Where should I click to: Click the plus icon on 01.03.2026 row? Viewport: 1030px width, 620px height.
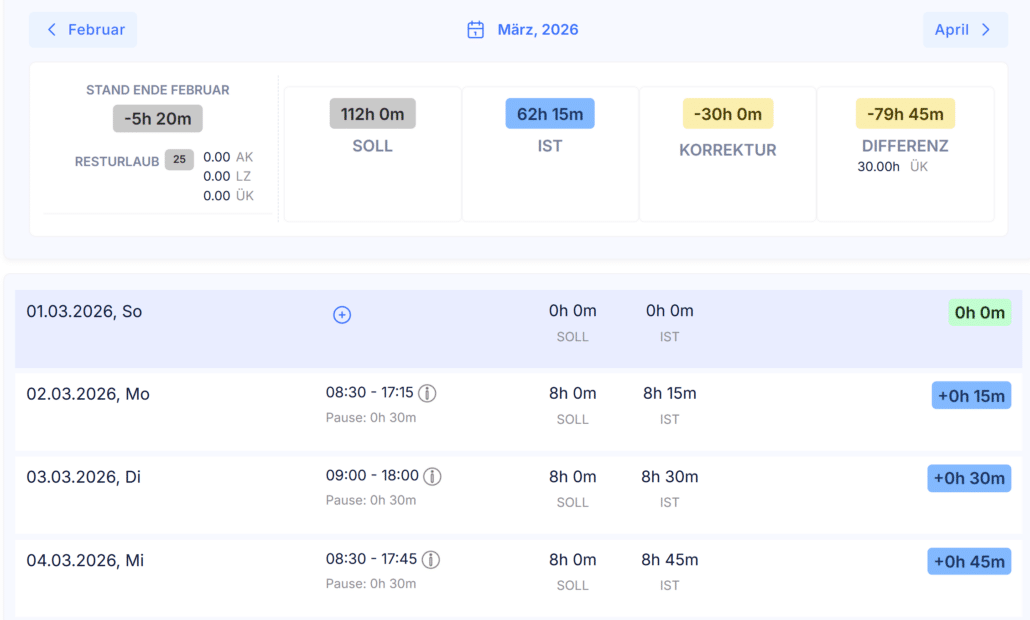pyautogui.click(x=342, y=315)
